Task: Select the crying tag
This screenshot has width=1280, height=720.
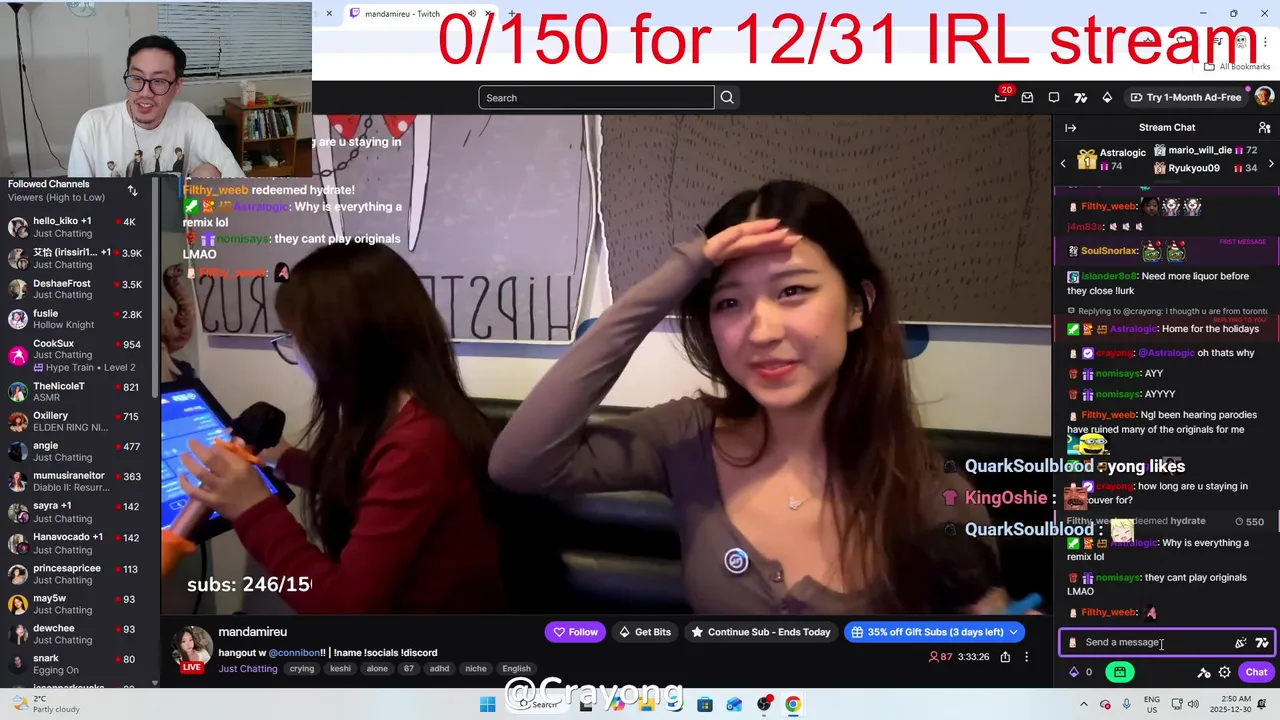Action: 302,668
